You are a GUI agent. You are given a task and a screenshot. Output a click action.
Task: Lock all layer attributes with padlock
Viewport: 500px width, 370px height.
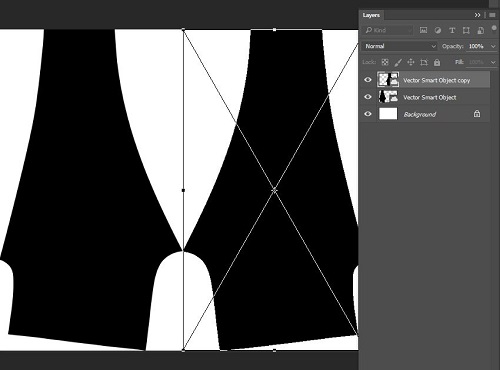tap(437, 62)
